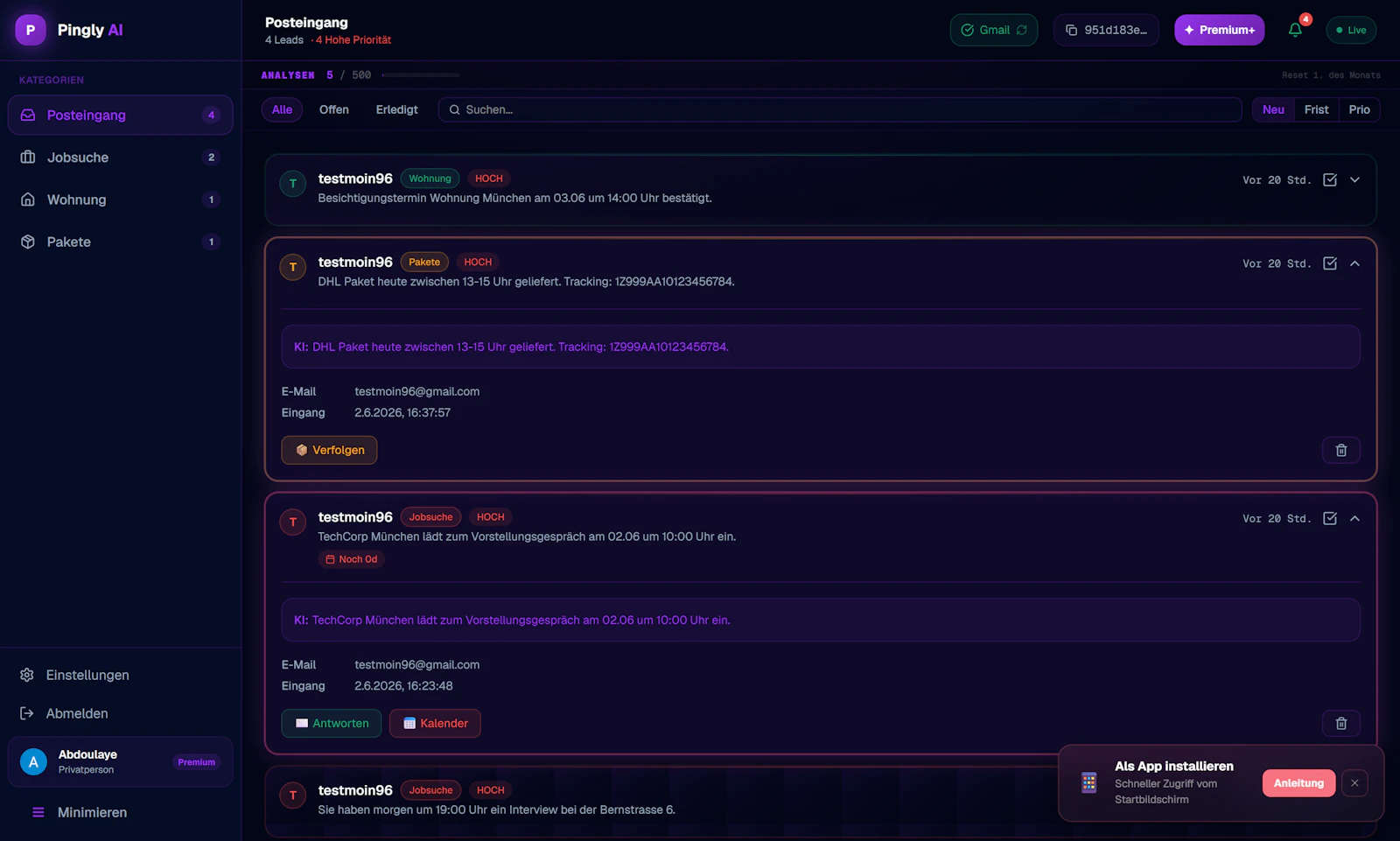1400x841 pixels.
Task: Sort by Frist
Action: [1316, 109]
